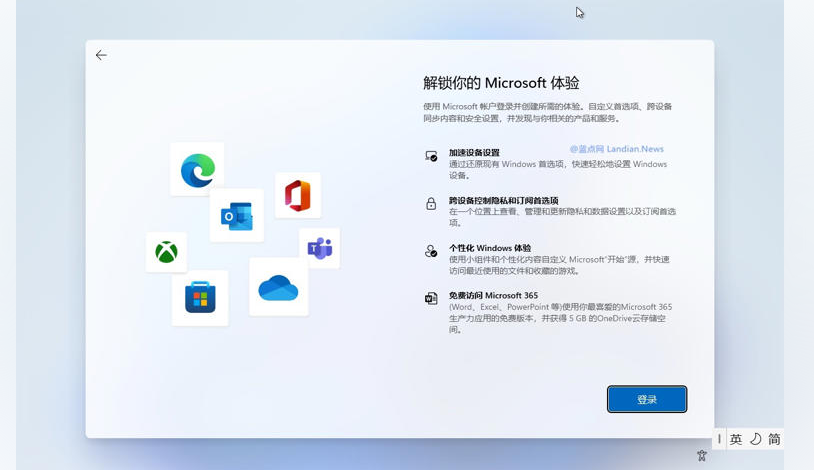Click the Microsoft Store icon tile

[x=200, y=298]
